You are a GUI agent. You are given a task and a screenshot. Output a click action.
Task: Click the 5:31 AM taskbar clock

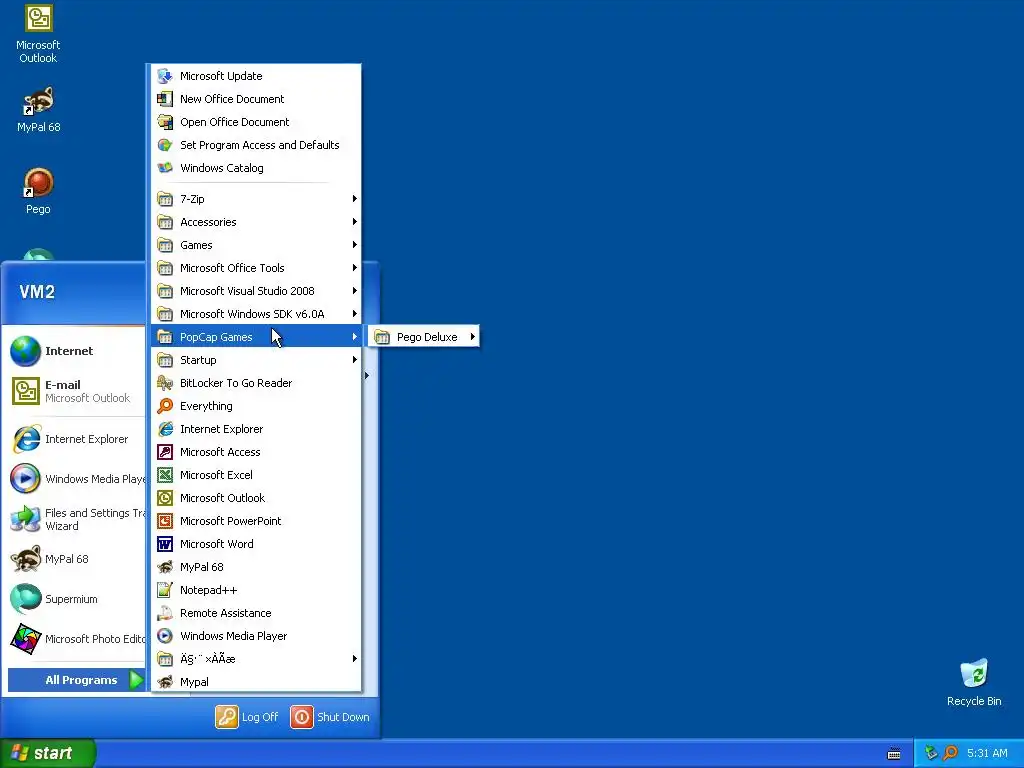click(987, 753)
